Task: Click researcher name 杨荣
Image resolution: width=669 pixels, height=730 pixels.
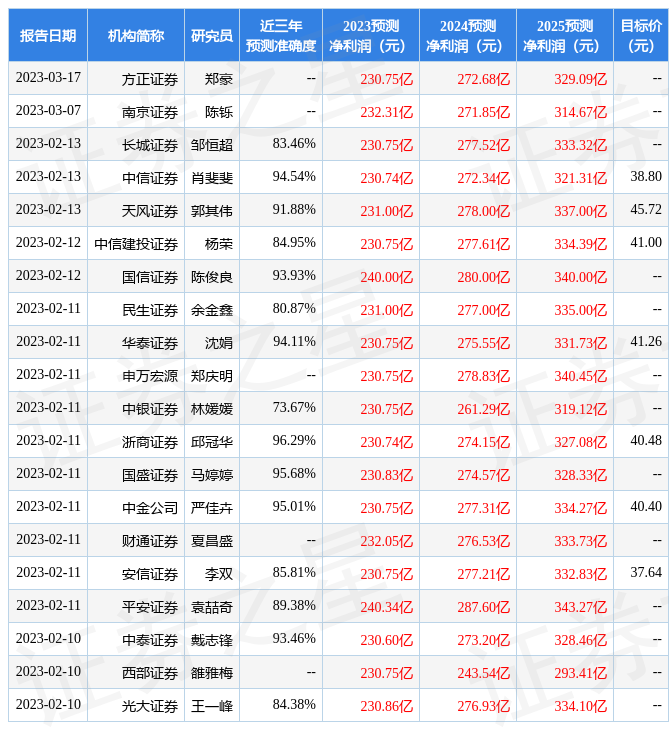Action: click(x=219, y=244)
